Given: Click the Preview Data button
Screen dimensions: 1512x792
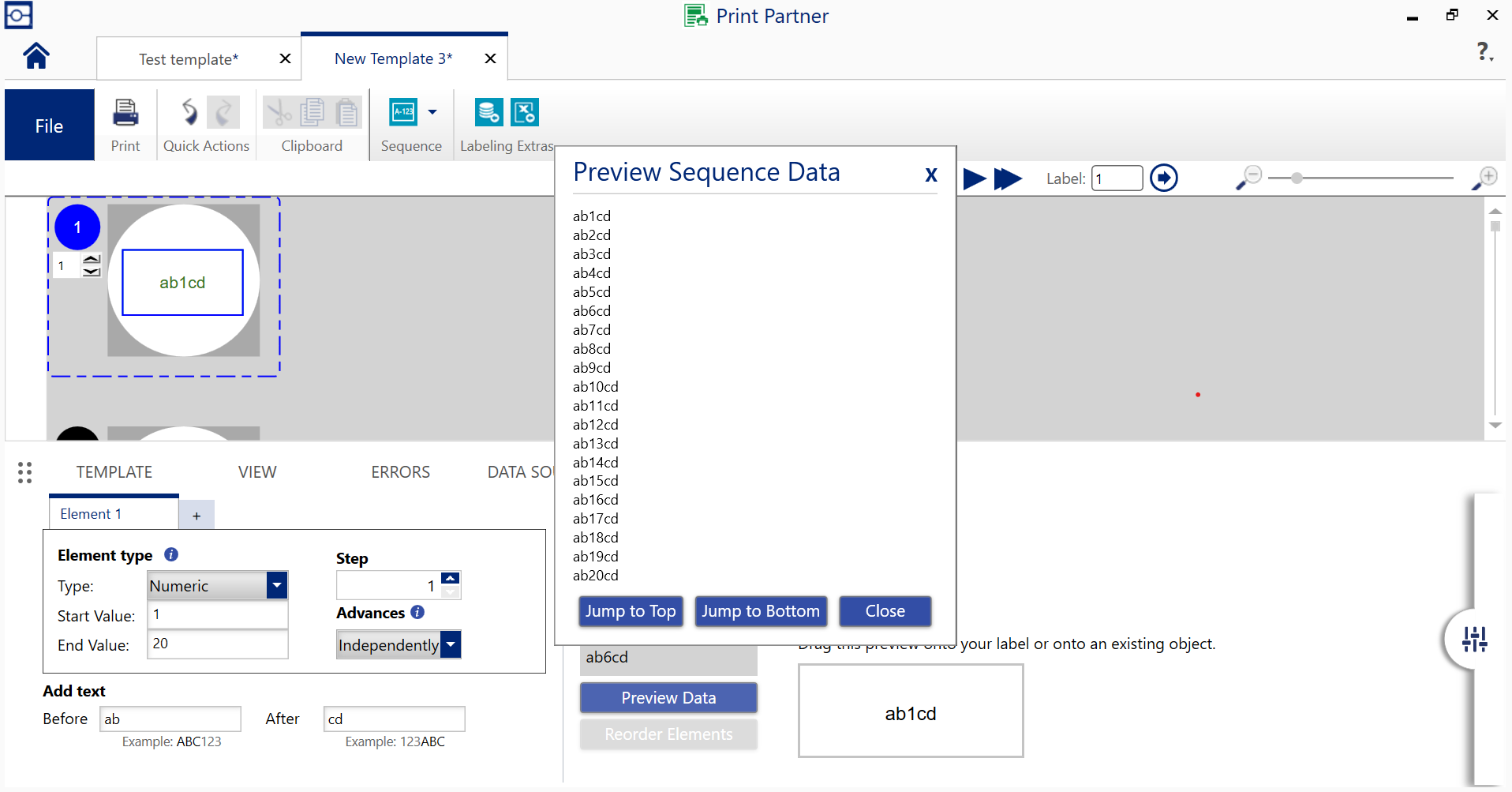Looking at the screenshot, I should (668, 698).
